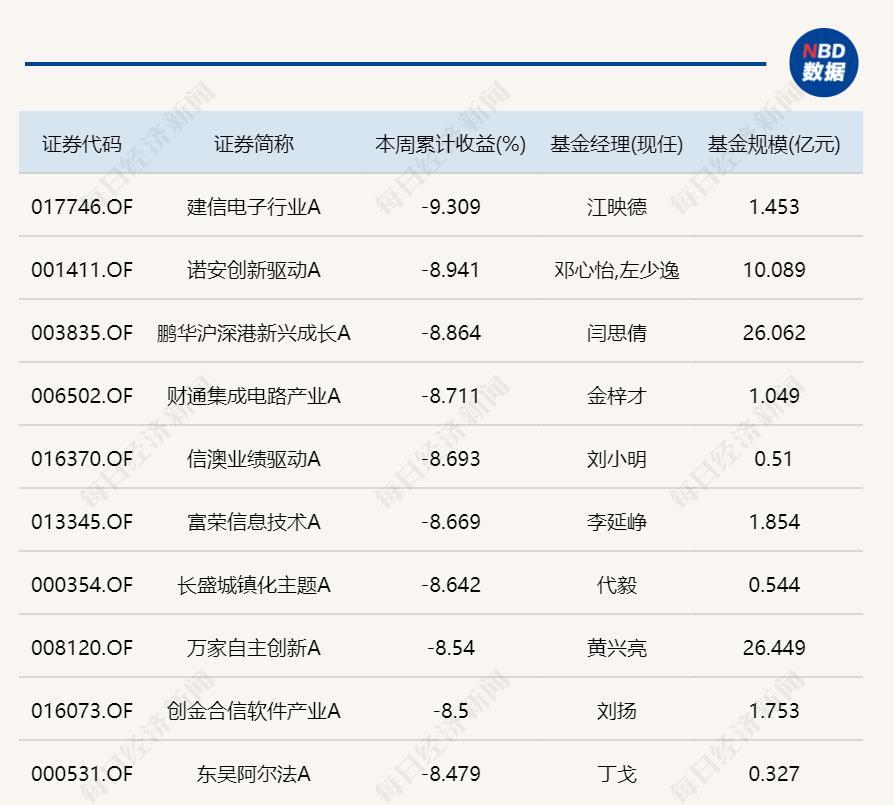Select code 016073.OF
The width and height of the screenshot is (894, 805).
82,711
